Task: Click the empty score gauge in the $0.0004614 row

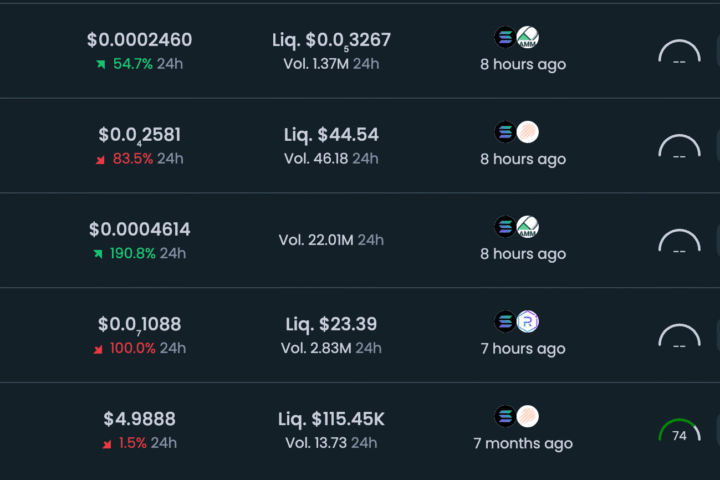Action: coord(679,245)
